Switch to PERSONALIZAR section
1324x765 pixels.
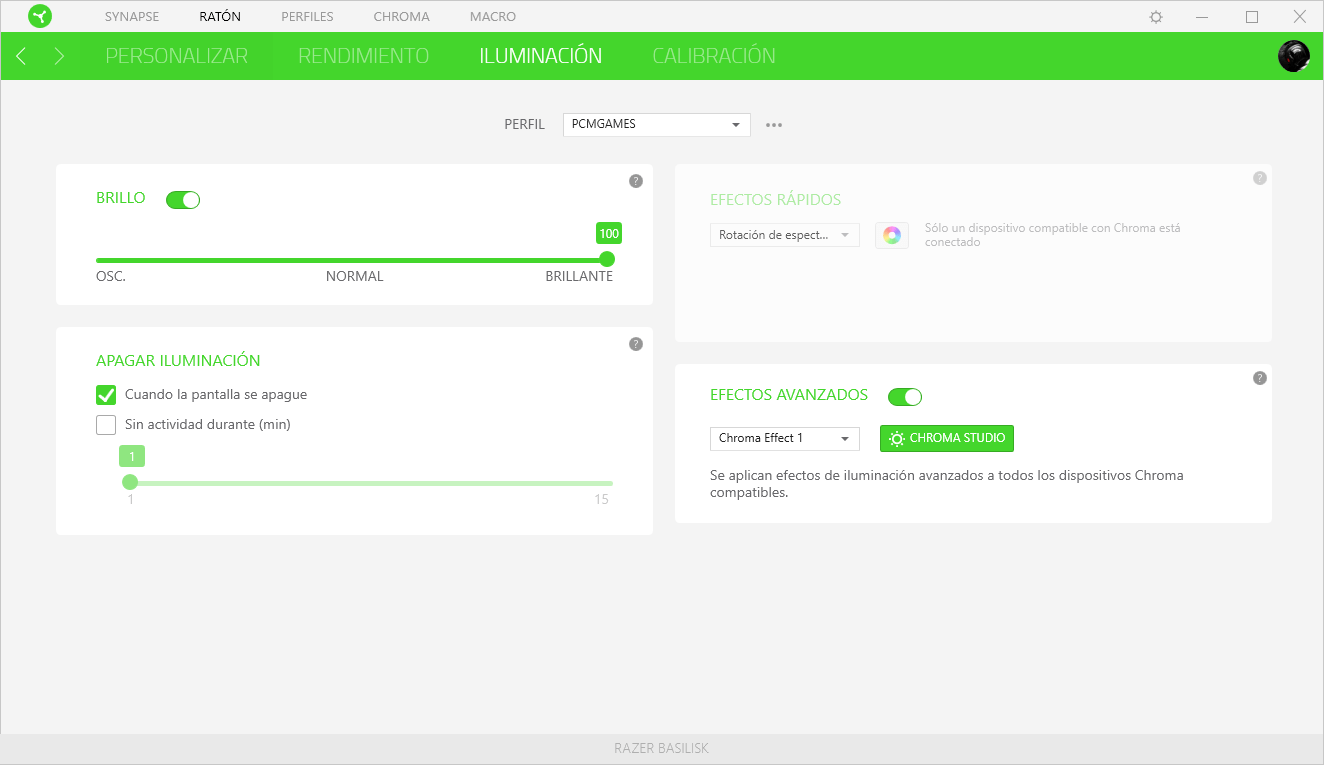coord(177,56)
